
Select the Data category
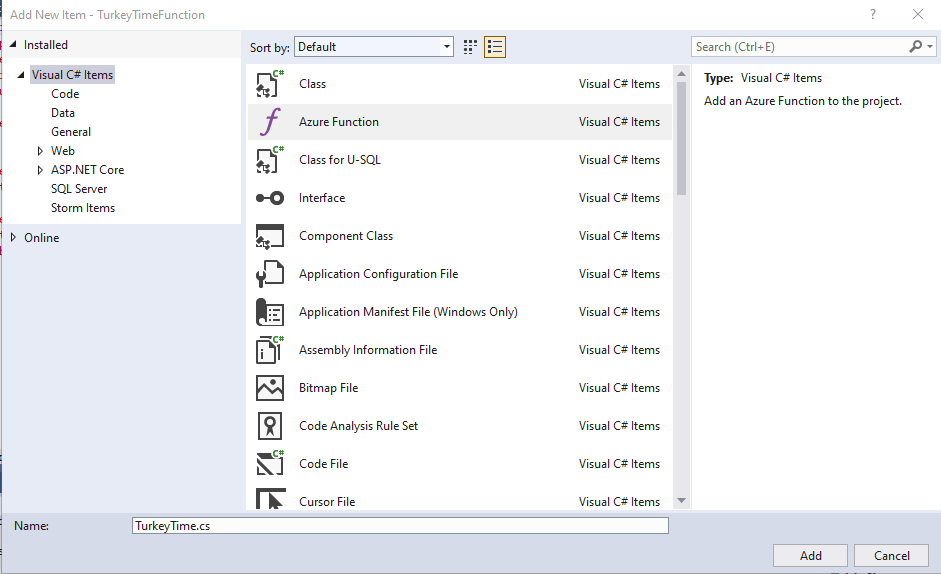63,113
